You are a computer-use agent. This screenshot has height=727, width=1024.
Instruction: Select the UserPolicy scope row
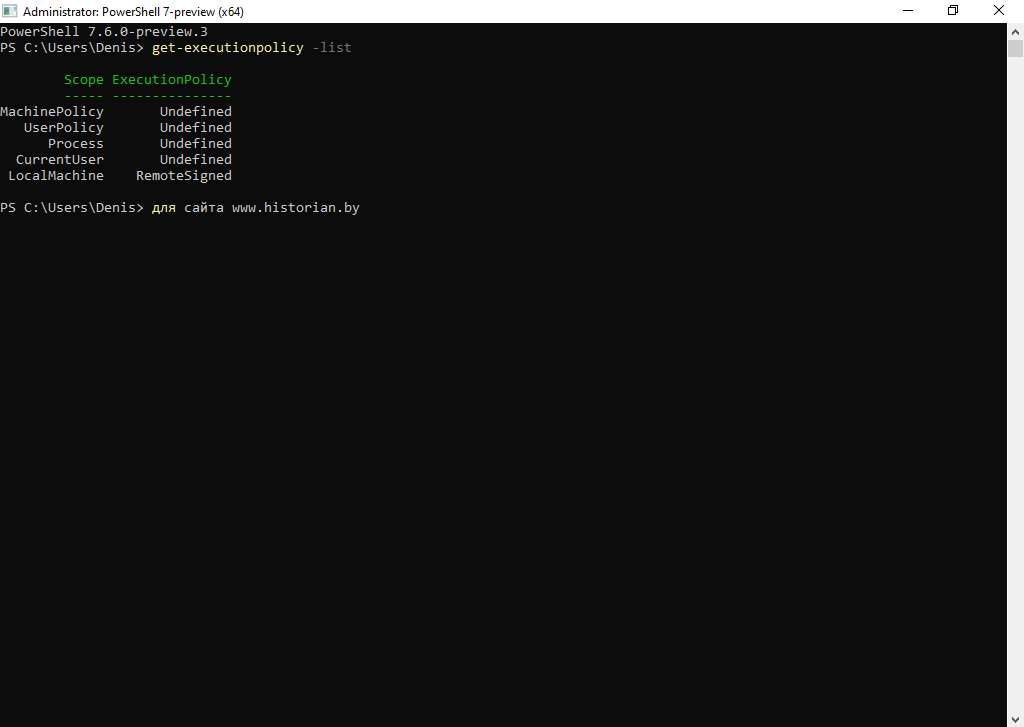64,128
